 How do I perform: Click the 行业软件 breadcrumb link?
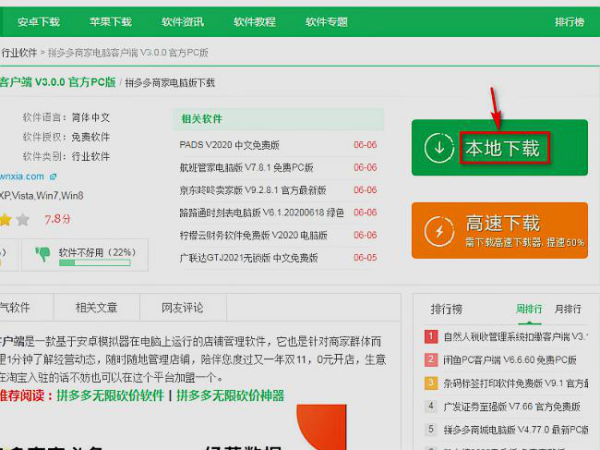pyautogui.click(x=19, y=52)
